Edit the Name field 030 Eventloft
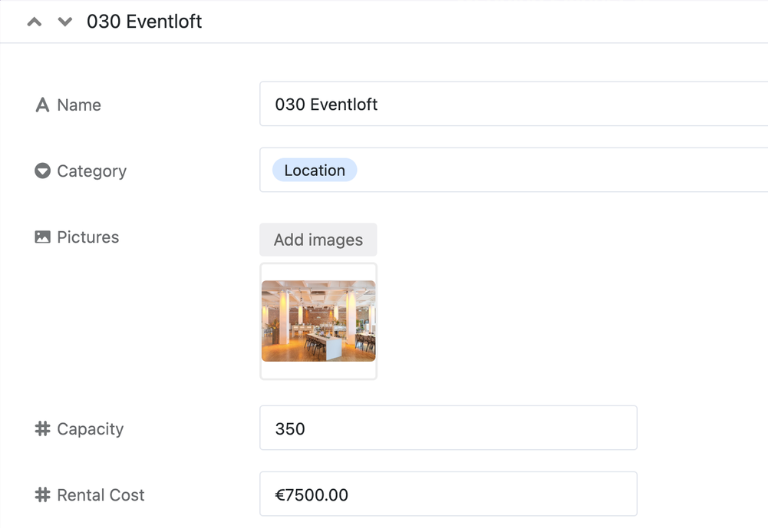Screen dimensions: 768x528 click(x=513, y=104)
